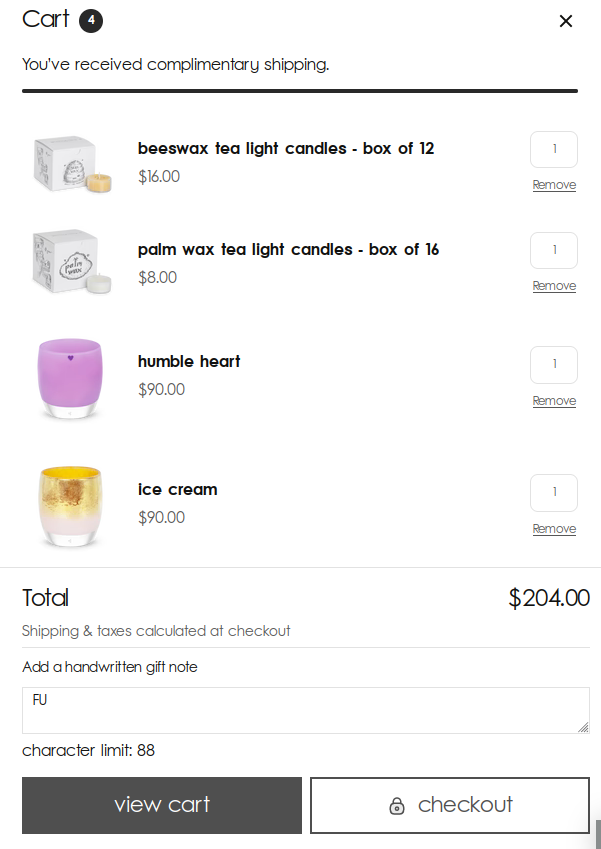
Task: Proceed with the checkout button
Action: coord(450,805)
